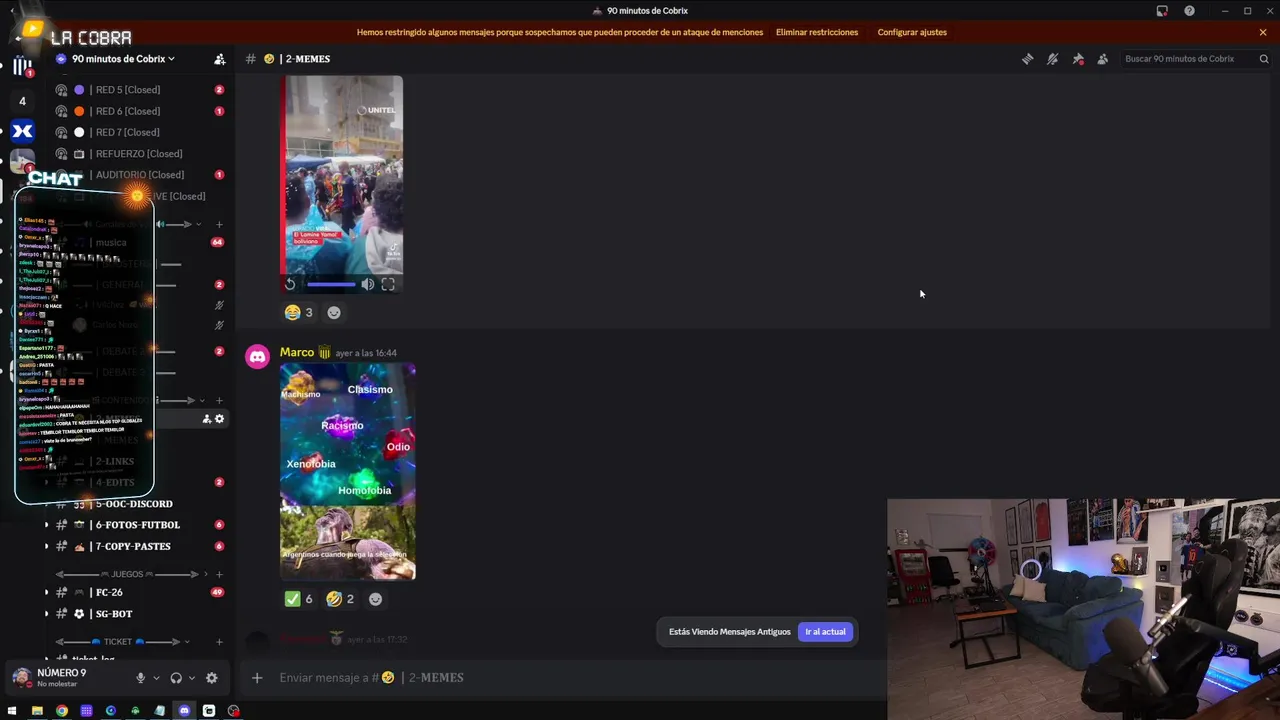The image size is (1280, 720).
Task: Select the blue X server icon
Action: pos(22,131)
